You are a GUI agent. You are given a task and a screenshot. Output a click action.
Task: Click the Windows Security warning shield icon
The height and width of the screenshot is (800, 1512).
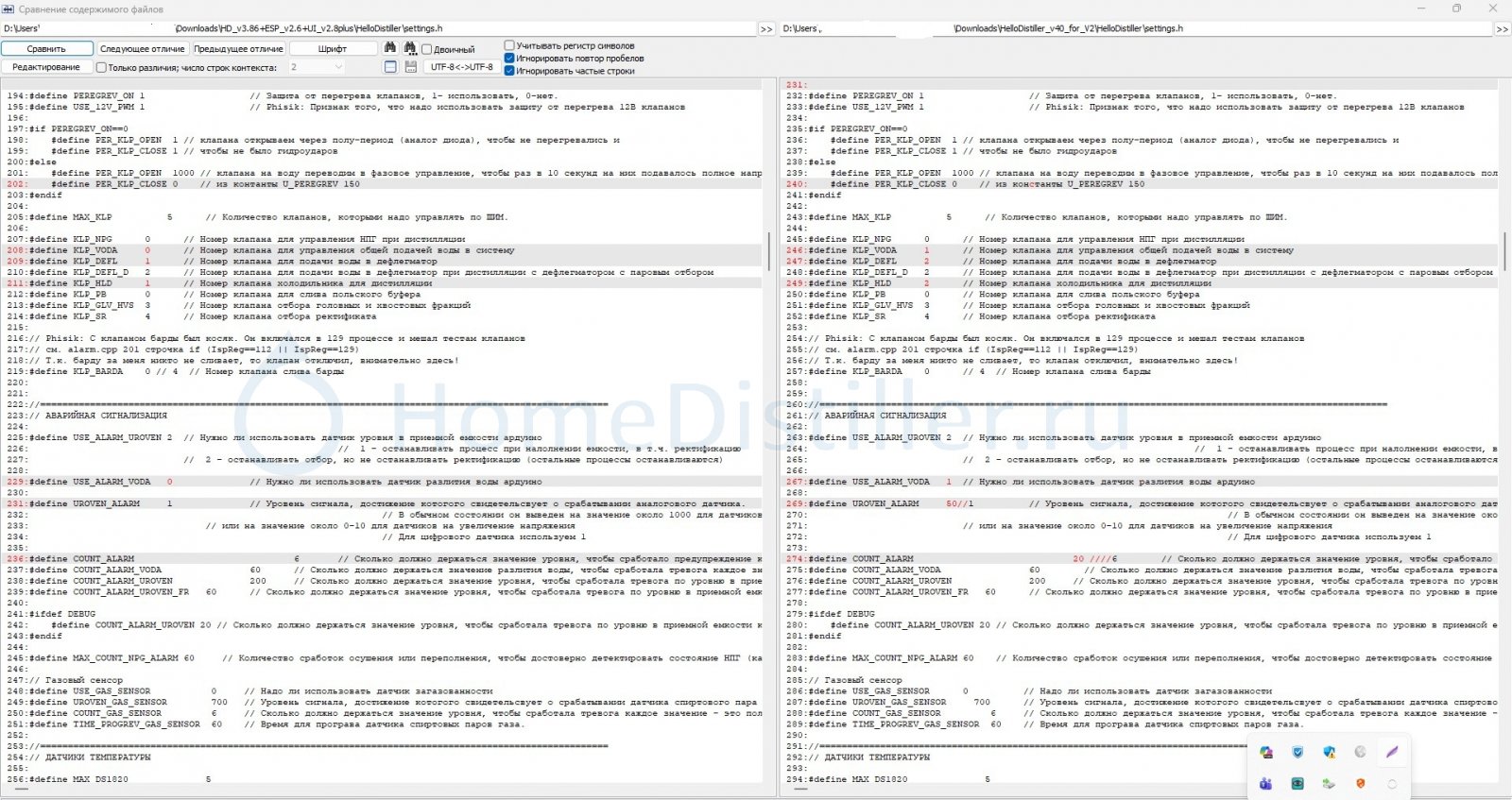1330,753
